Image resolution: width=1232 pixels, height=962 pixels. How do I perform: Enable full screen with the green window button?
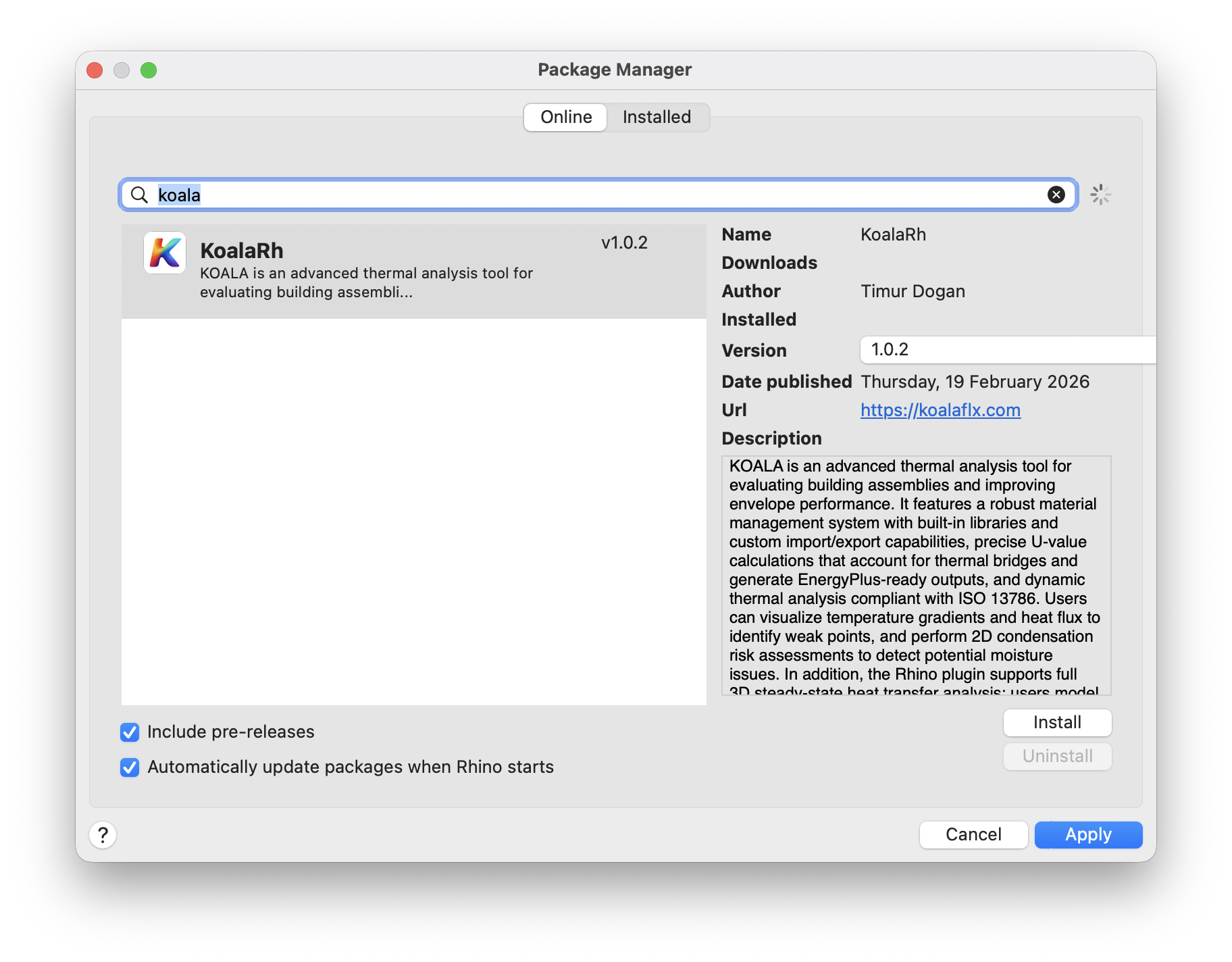[149, 70]
